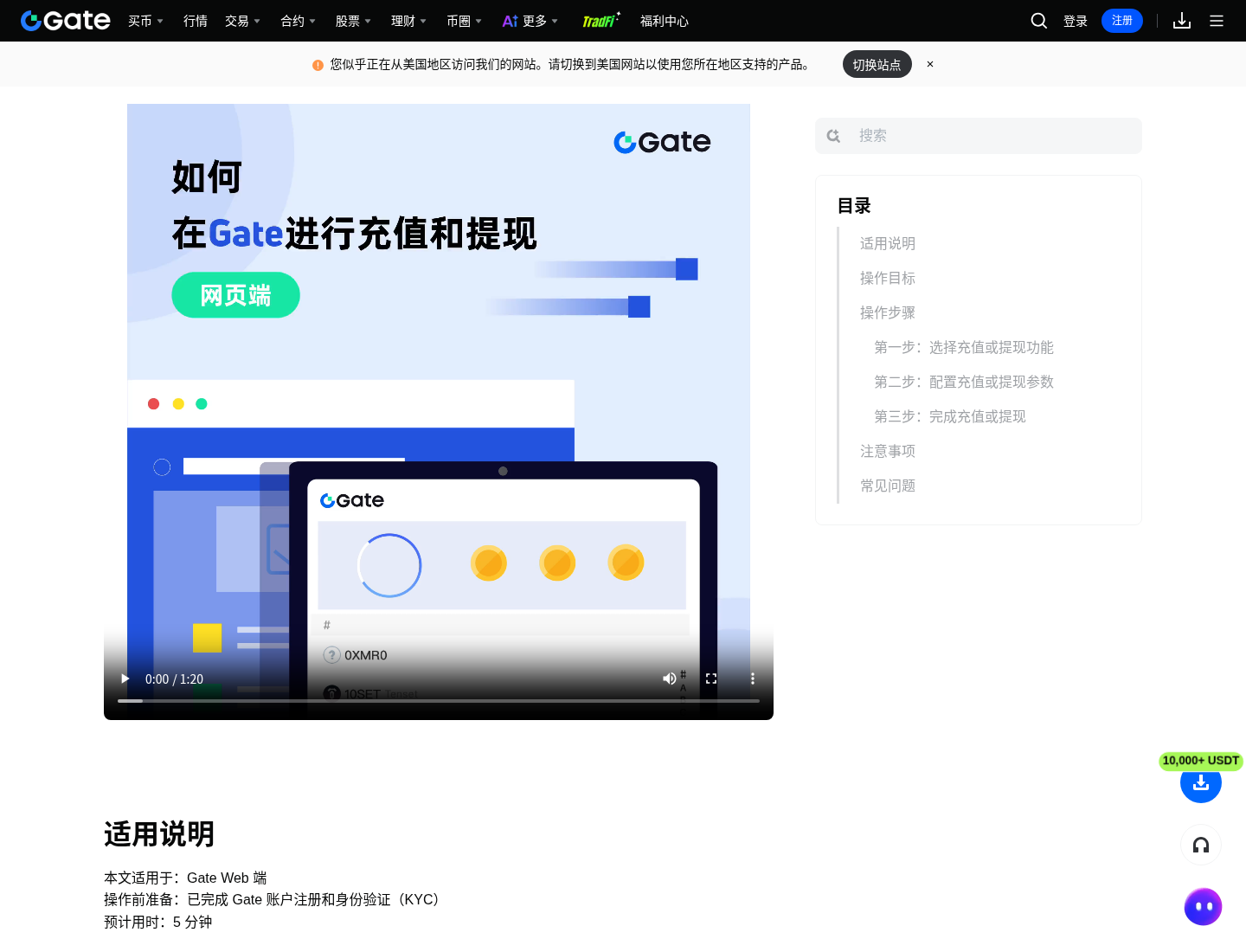This screenshot has width=1246, height=952.
Task: Click the video progress bar
Action: pos(439,700)
